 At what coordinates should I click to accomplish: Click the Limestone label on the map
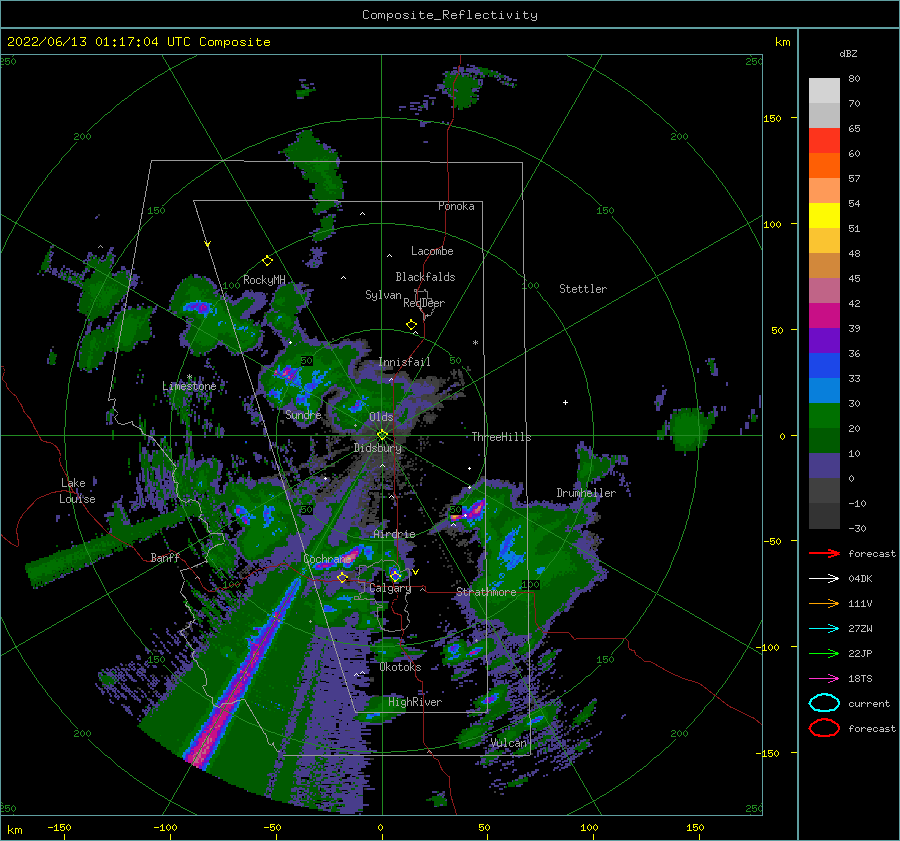coord(189,386)
